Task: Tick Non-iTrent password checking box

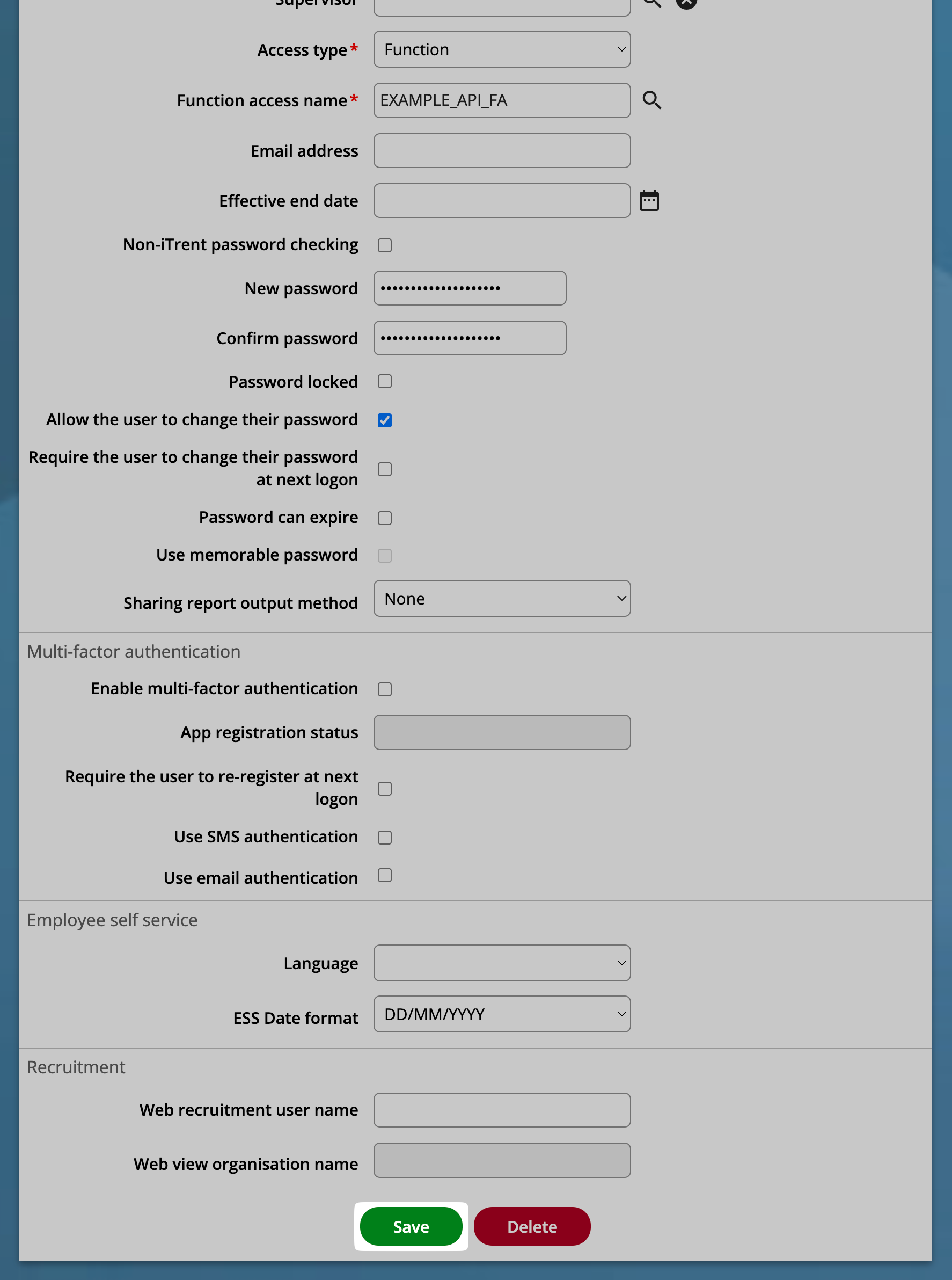Action: [x=384, y=245]
